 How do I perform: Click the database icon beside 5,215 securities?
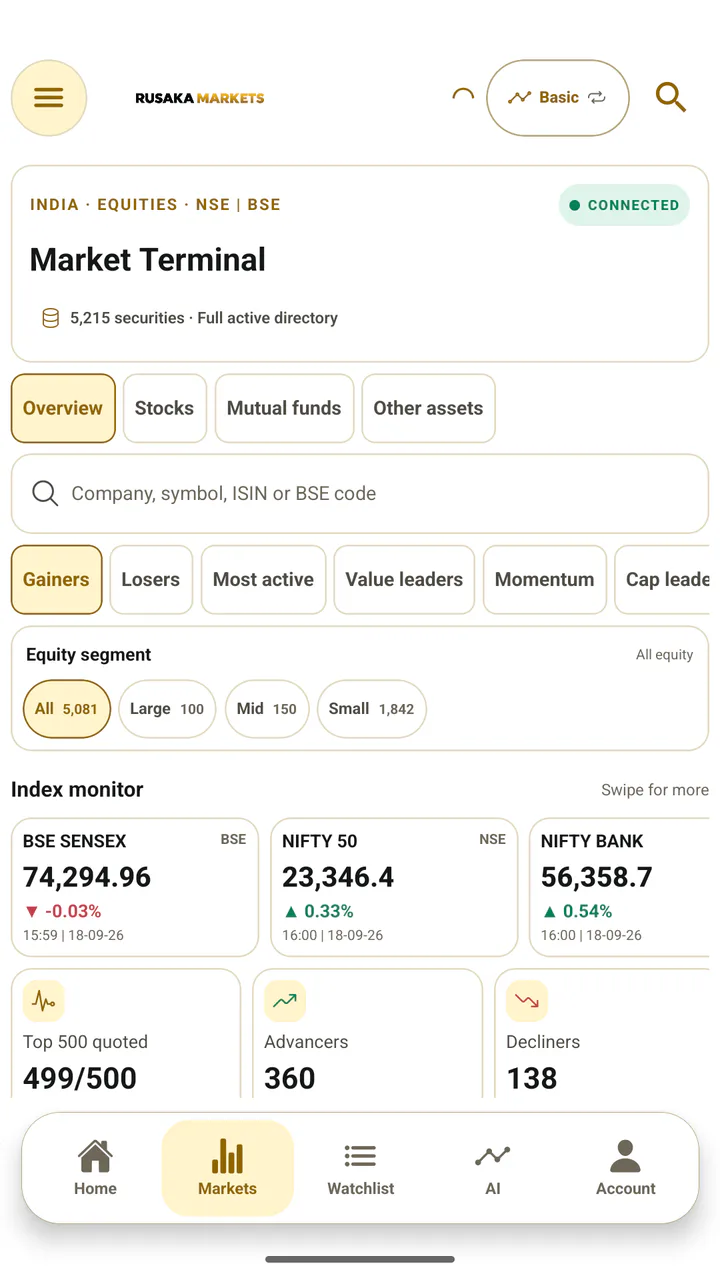[x=50, y=318]
